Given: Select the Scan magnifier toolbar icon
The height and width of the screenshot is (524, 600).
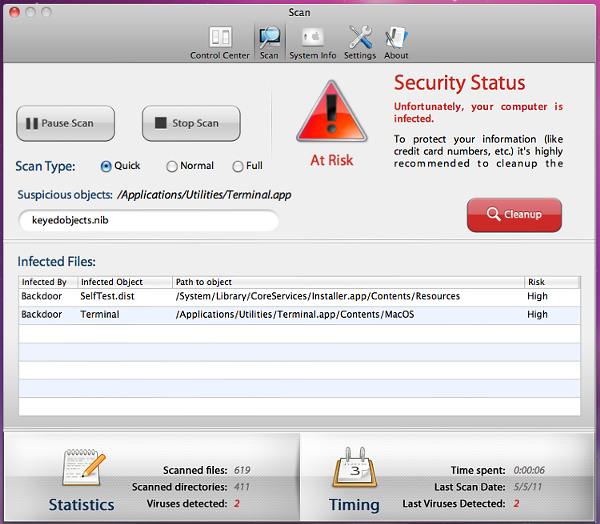Looking at the screenshot, I should [269, 39].
